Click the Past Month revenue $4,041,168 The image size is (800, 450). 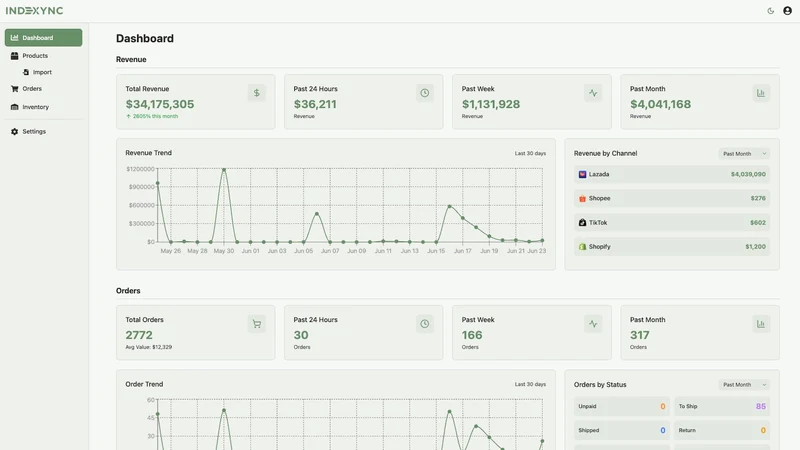(660, 104)
